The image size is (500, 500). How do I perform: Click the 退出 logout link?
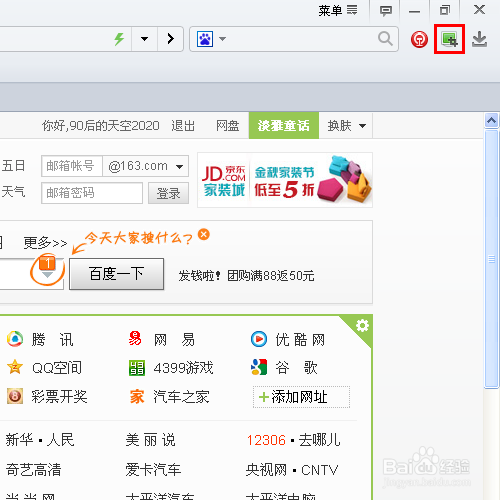click(183, 126)
